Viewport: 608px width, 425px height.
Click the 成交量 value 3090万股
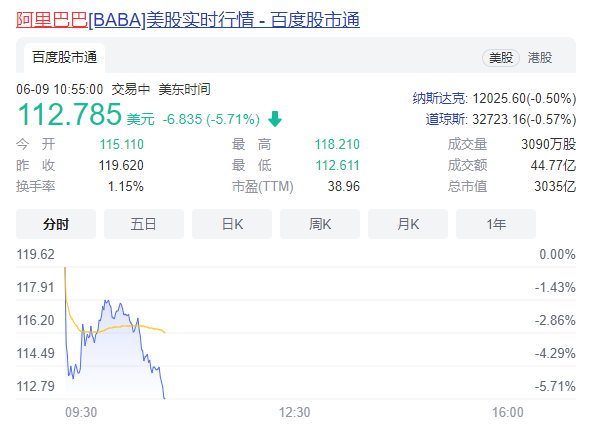click(x=549, y=144)
